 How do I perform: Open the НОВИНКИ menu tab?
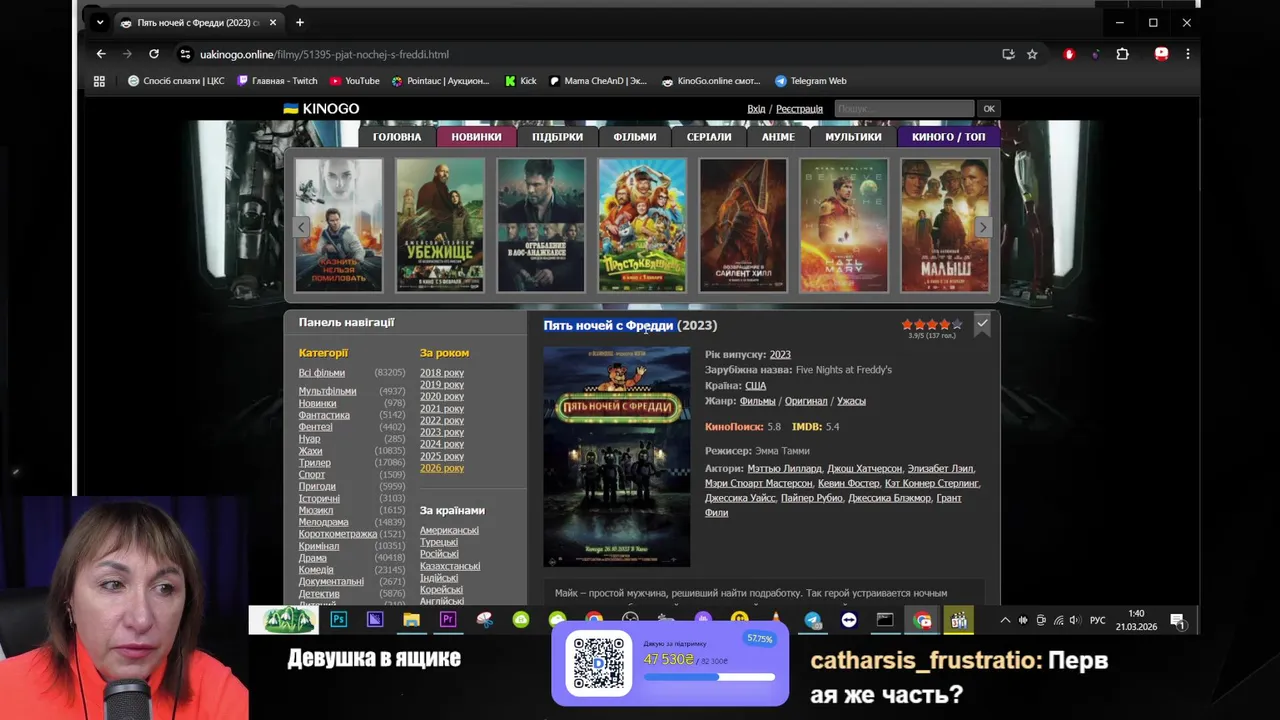[476, 137]
